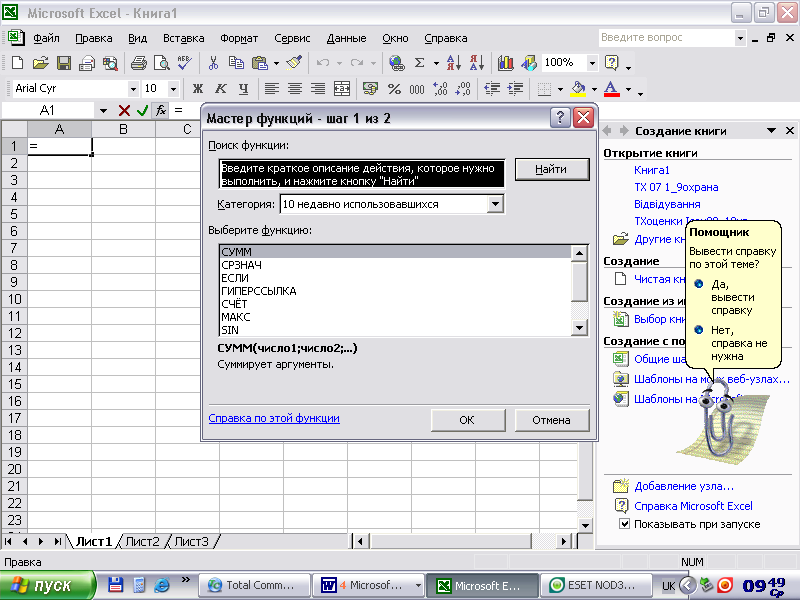Uncheck Показывать при запуске checkbox

624,523
